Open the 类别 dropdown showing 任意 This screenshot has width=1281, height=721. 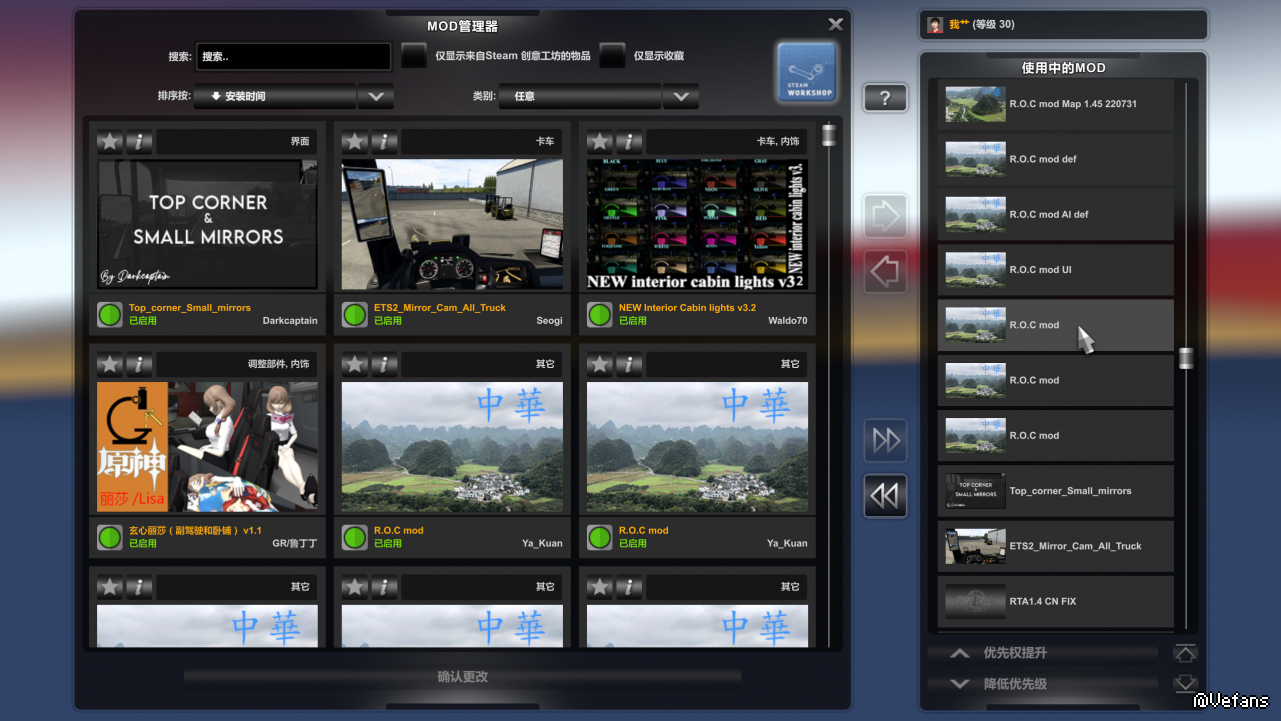(x=580, y=96)
